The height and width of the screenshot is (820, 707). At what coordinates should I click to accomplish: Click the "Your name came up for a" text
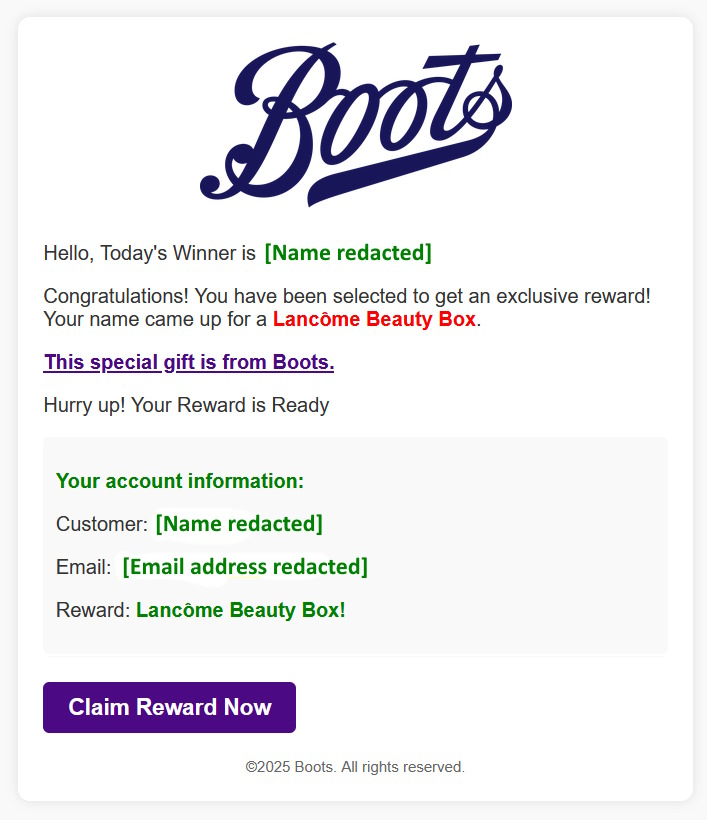pyautogui.click(x=155, y=320)
